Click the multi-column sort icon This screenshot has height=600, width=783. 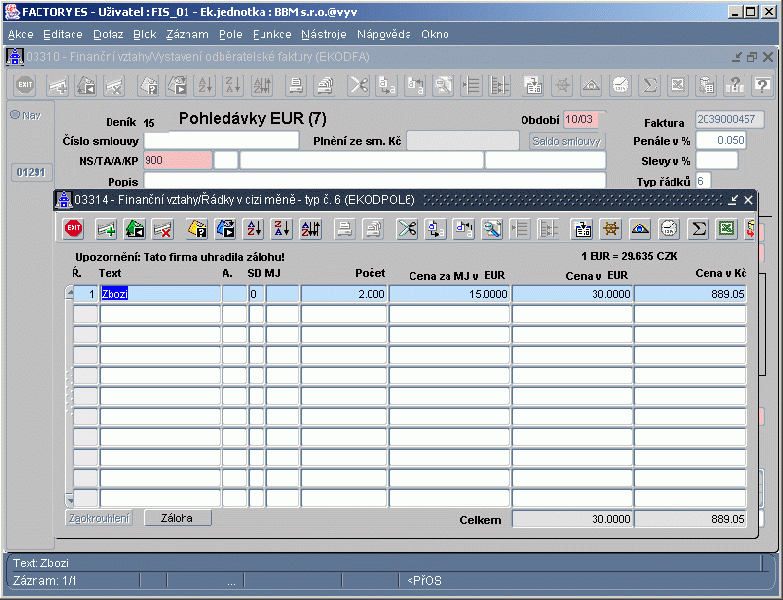point(311,229)
